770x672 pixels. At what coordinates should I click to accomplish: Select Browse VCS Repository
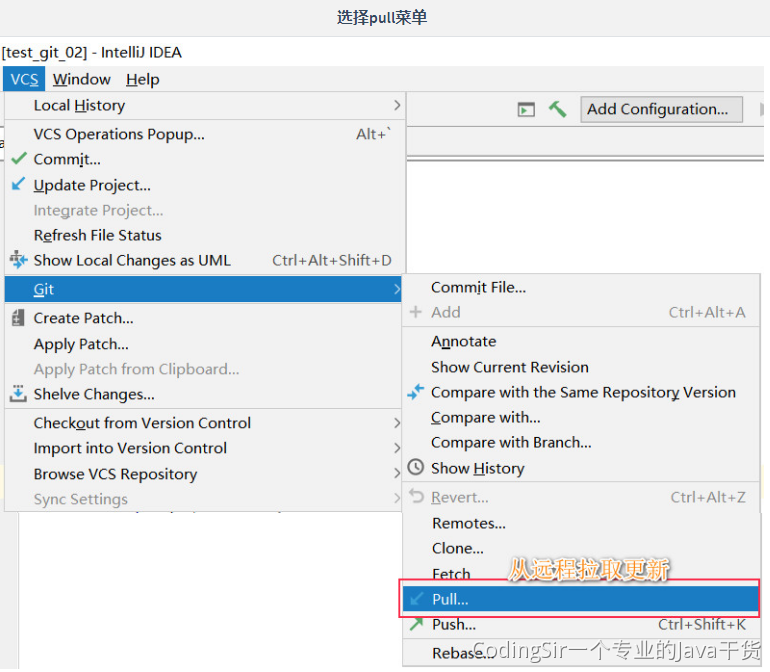203,474
